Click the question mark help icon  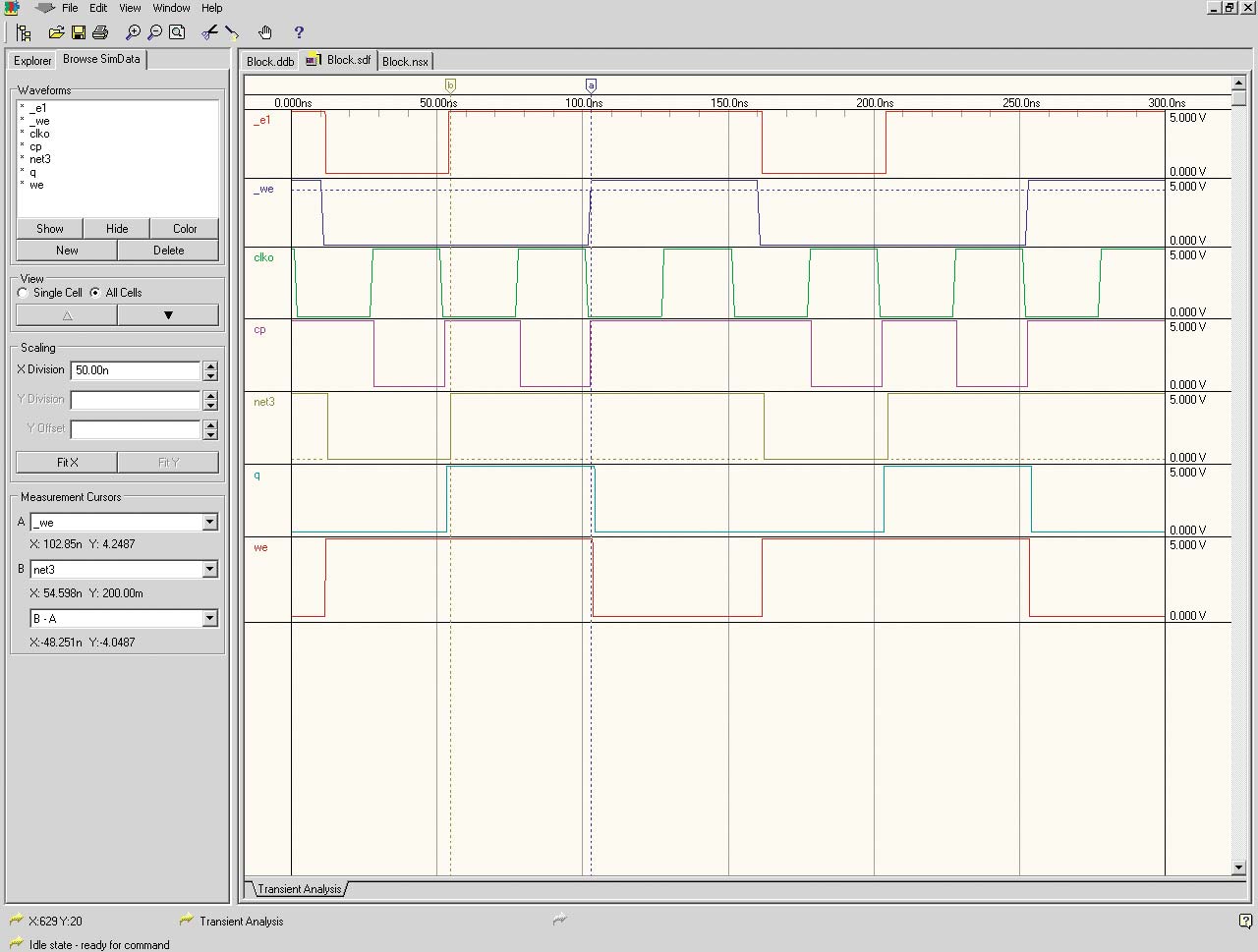coord(299,32)
